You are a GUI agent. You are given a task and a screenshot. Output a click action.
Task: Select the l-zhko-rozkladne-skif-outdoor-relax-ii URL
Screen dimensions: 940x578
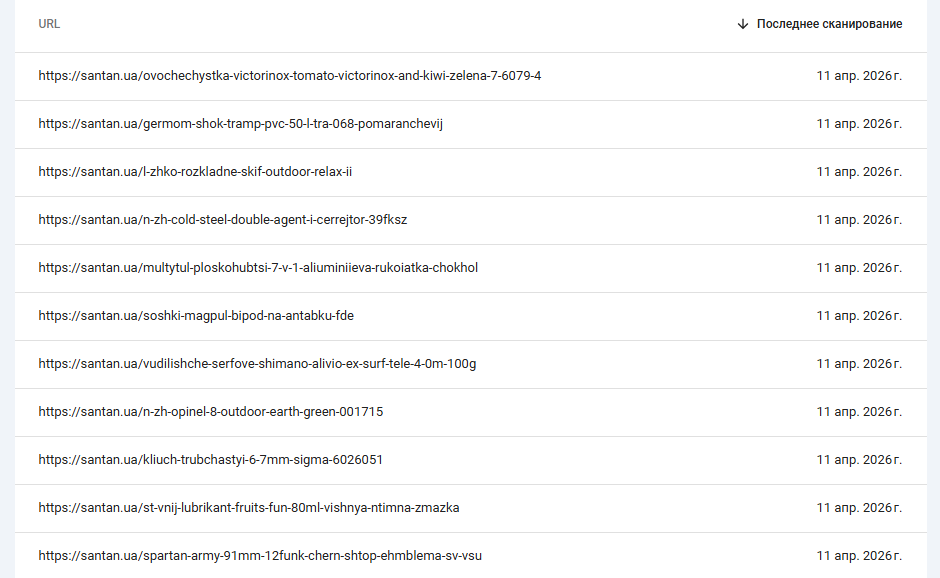click(x=195, y=172)
